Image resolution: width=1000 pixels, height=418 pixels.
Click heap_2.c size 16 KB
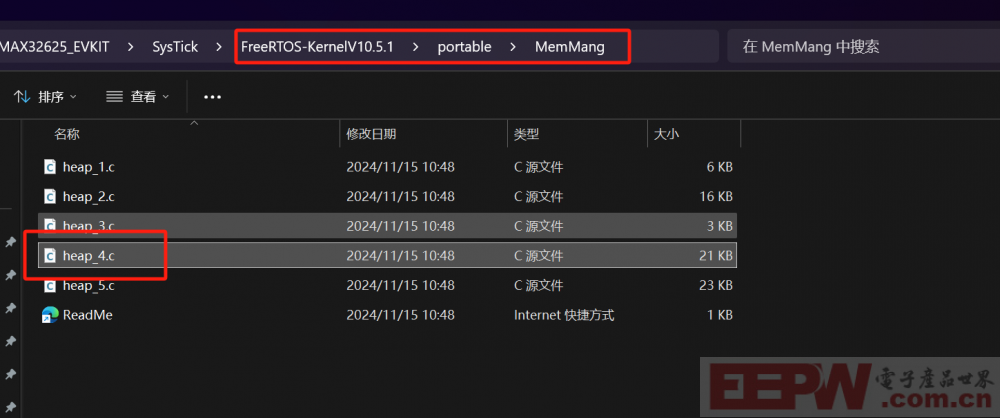tap(716, 197)
